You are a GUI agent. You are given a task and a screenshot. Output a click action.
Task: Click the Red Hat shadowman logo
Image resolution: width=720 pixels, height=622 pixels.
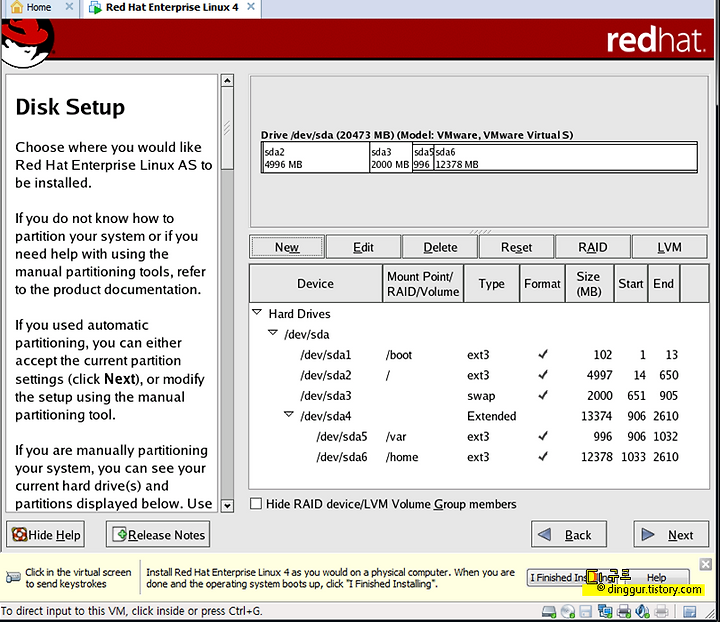[x=27, y=44]
